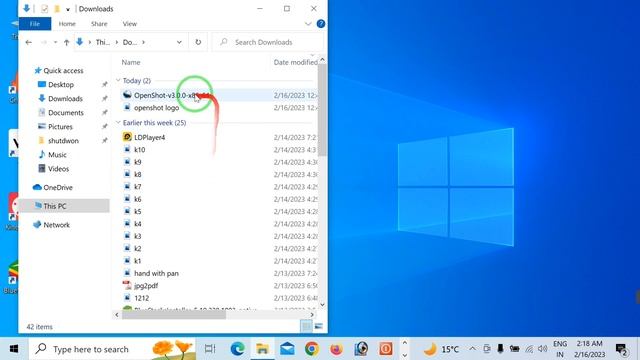This screenshot has width=640, height=360.
Task: Open the notification center icon
Action: pyautogui.click(x=622, y=350)
